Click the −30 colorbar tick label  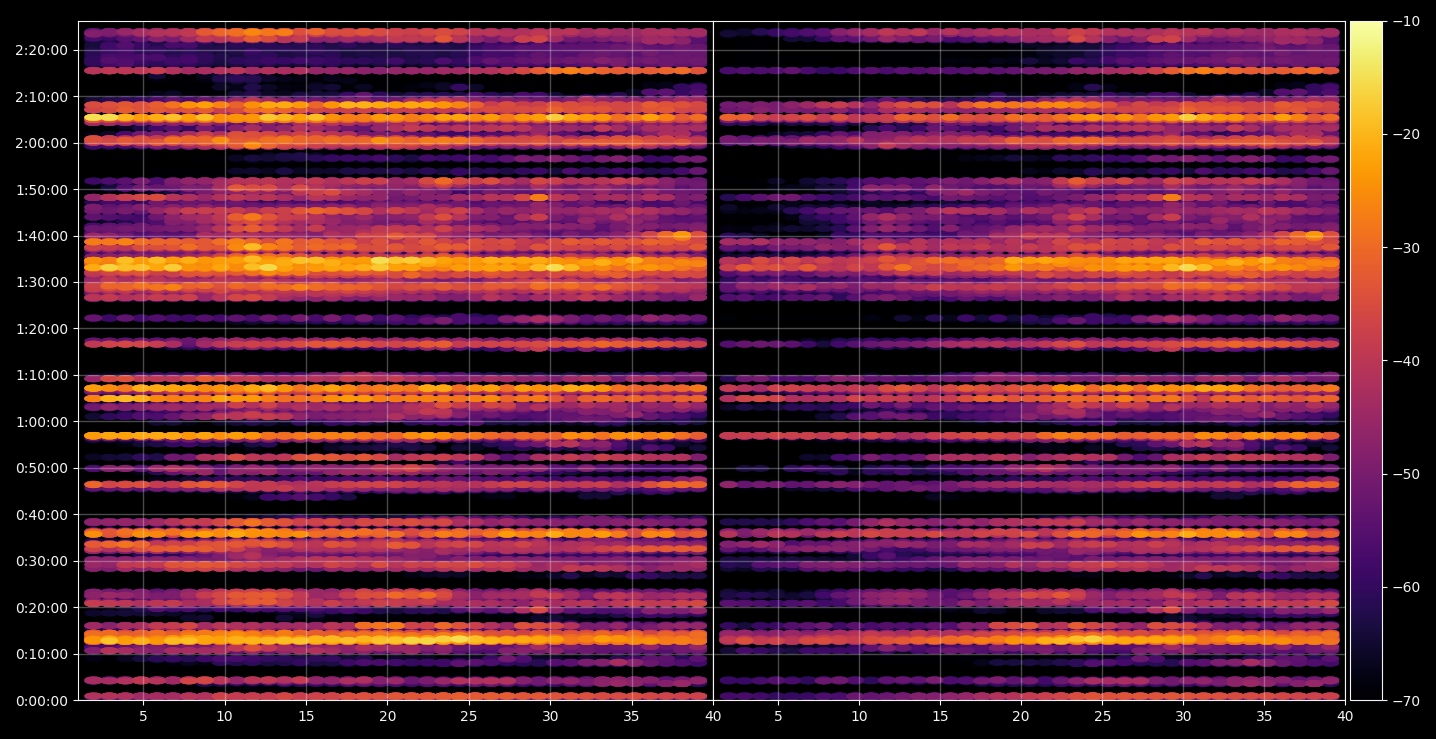[x=1406, y=248]
